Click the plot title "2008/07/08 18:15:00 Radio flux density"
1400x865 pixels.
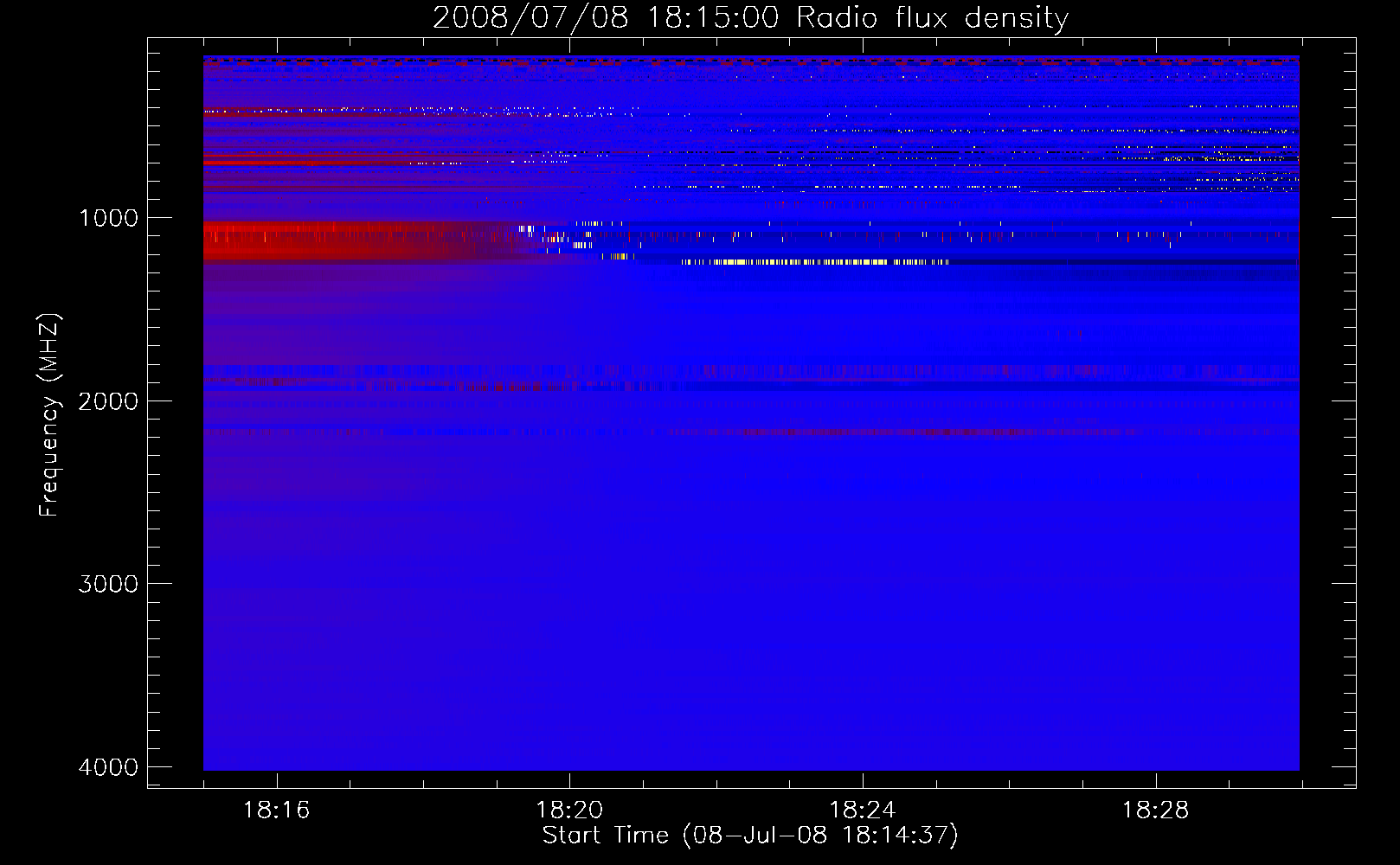point(750,17)
